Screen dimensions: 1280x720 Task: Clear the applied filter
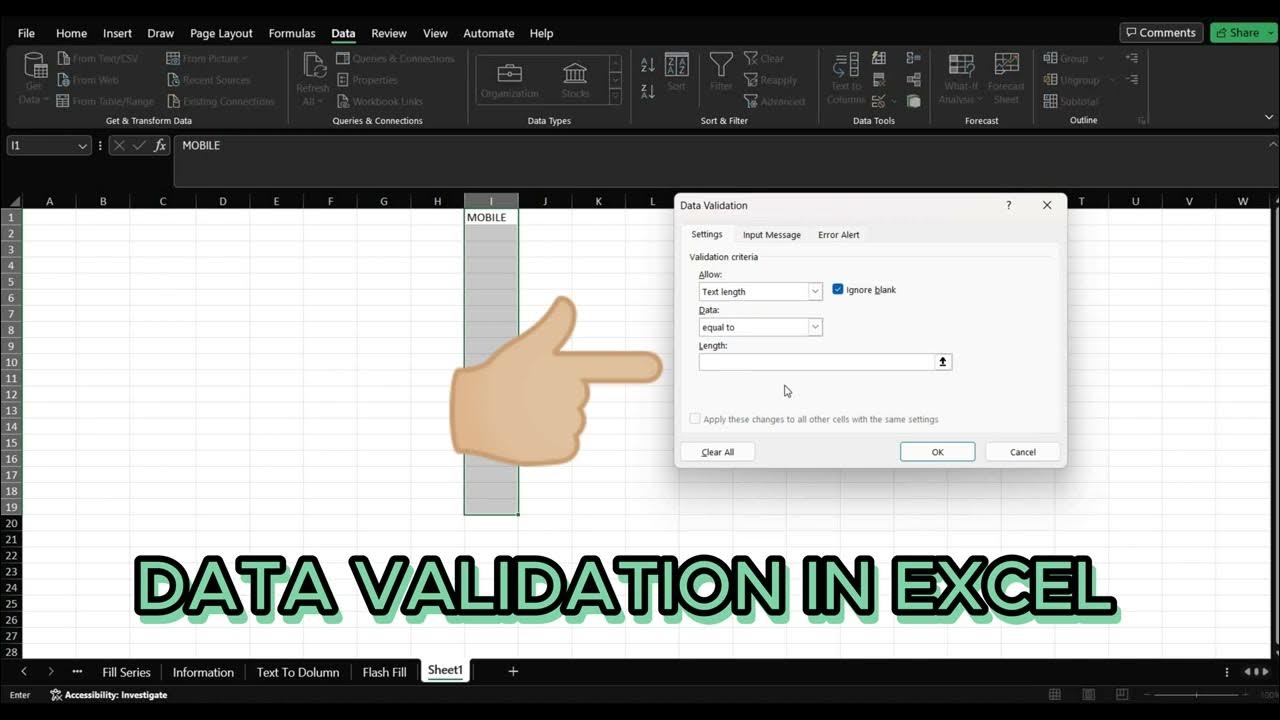[765, 58]
